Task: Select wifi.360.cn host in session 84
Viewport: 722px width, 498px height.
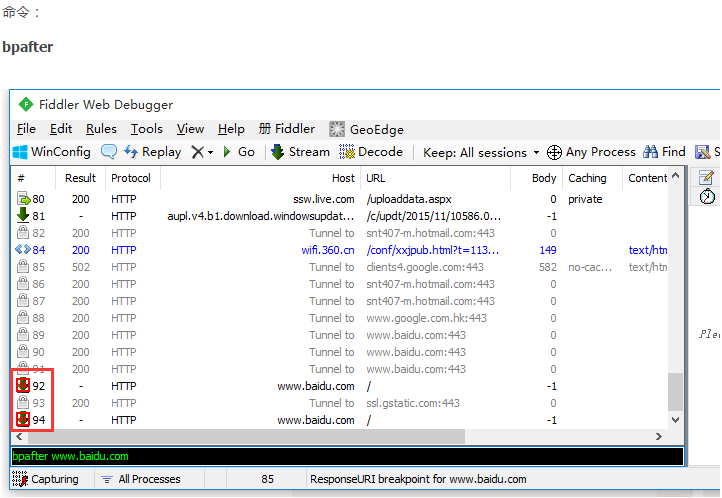Action: point(328,250)
